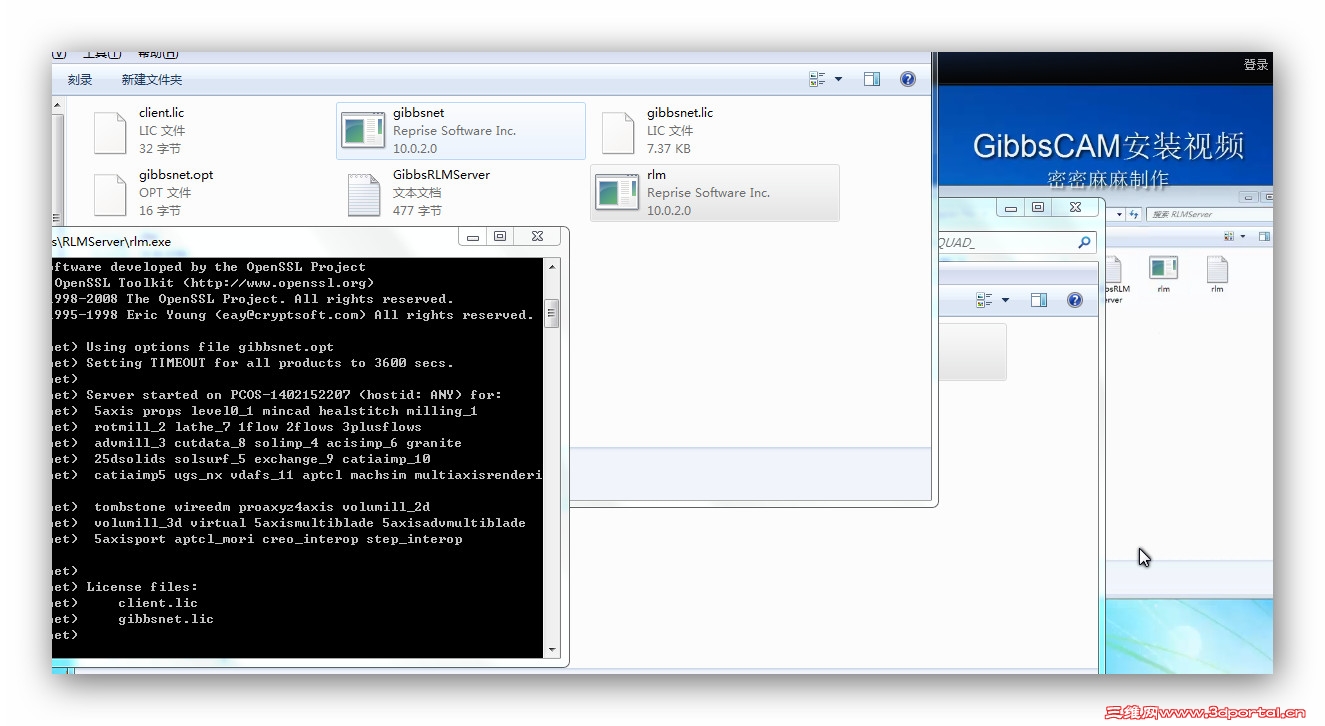Screen dimensions: 1325x726
Task: Toggle preview pane in the RLMServer background window
Action: pos(1264,237)
